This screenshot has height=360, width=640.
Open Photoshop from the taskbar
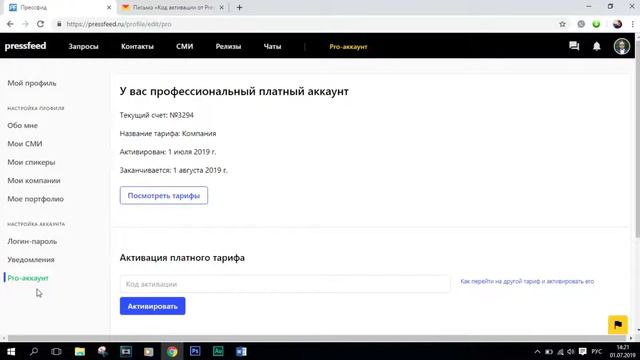pos(195,351)
